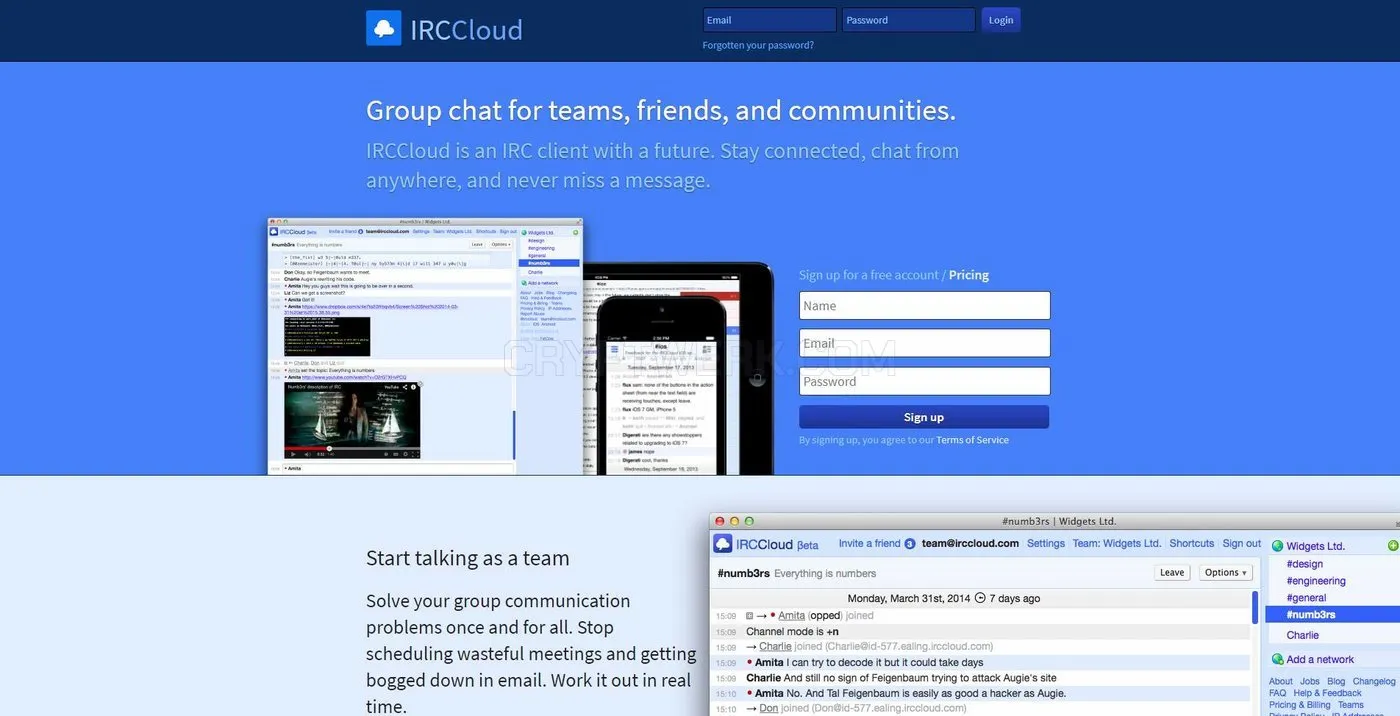Open the Blog link in the sidebar footer
This screenshot has height=716, width=1400.
1336,682
